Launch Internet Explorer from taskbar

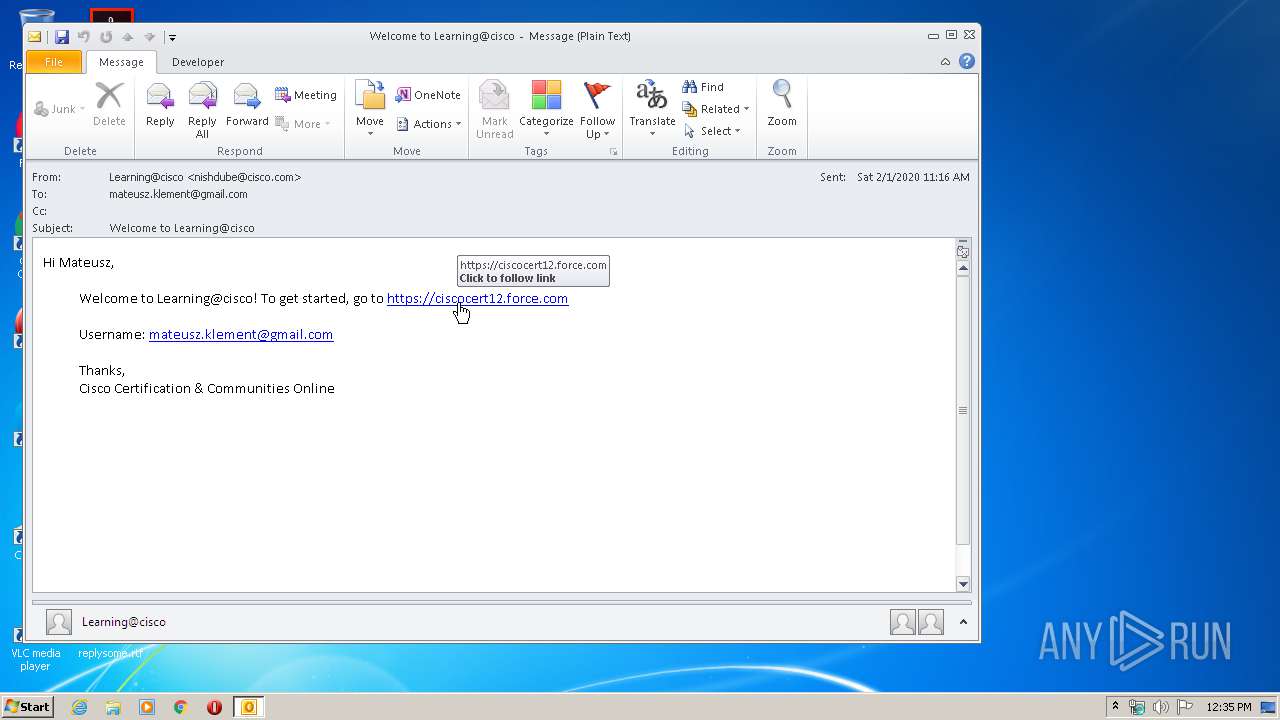coord(80,707)
